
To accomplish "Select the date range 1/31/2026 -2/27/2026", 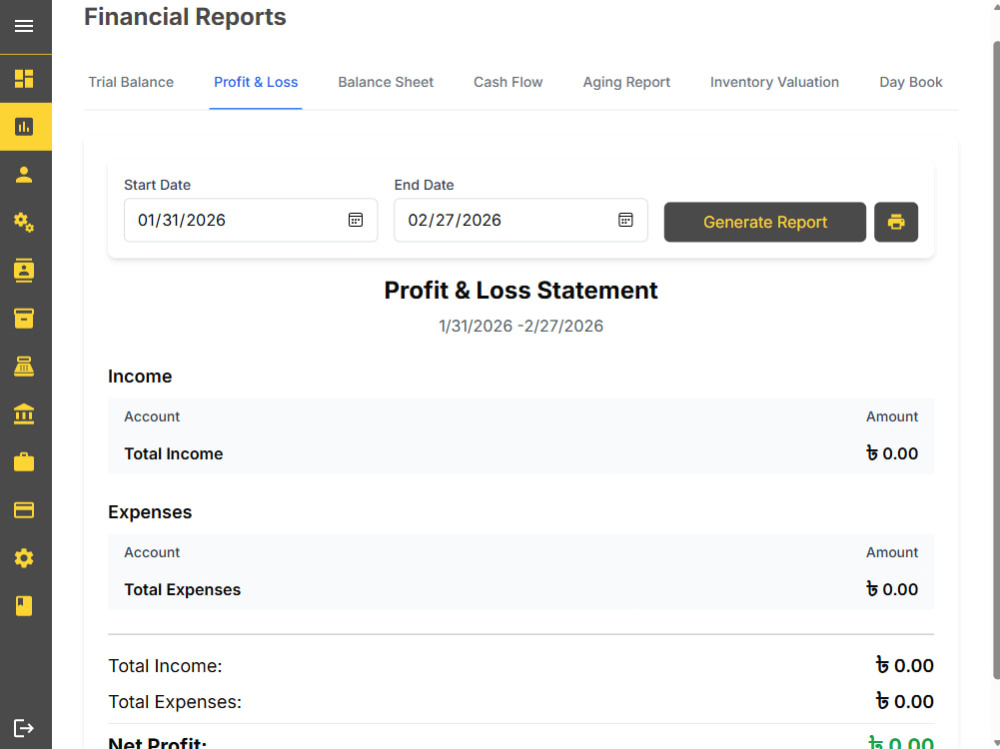I will pos(521,326).
